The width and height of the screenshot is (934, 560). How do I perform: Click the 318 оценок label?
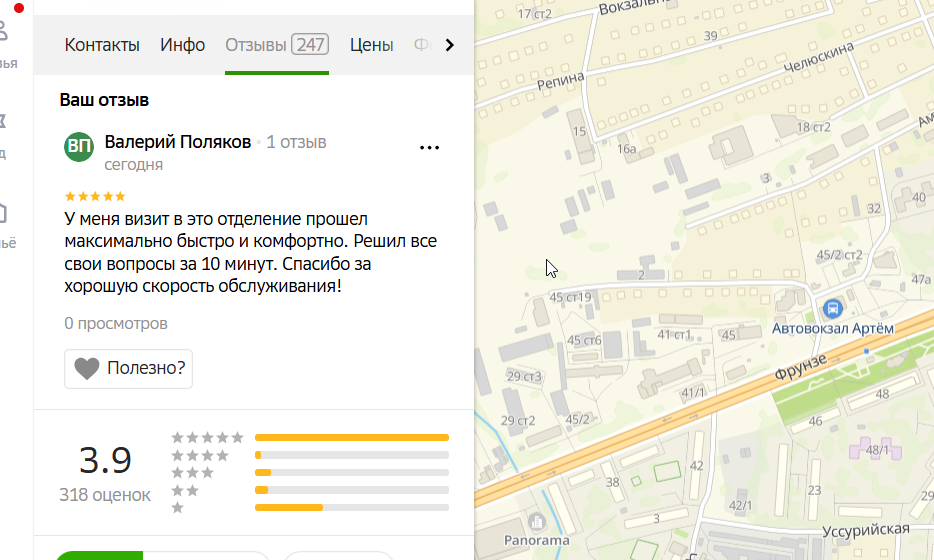(105, 495)
